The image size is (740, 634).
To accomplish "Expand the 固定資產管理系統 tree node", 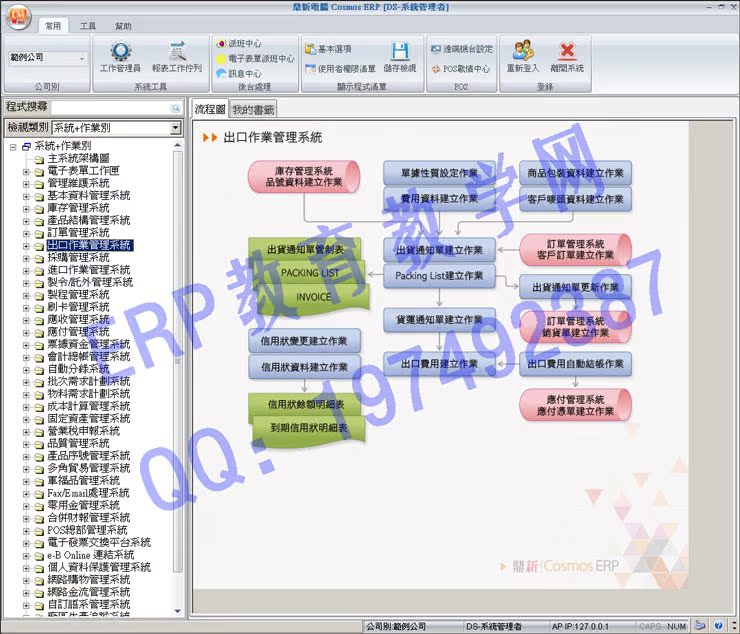I will click(x=26, y=420).
